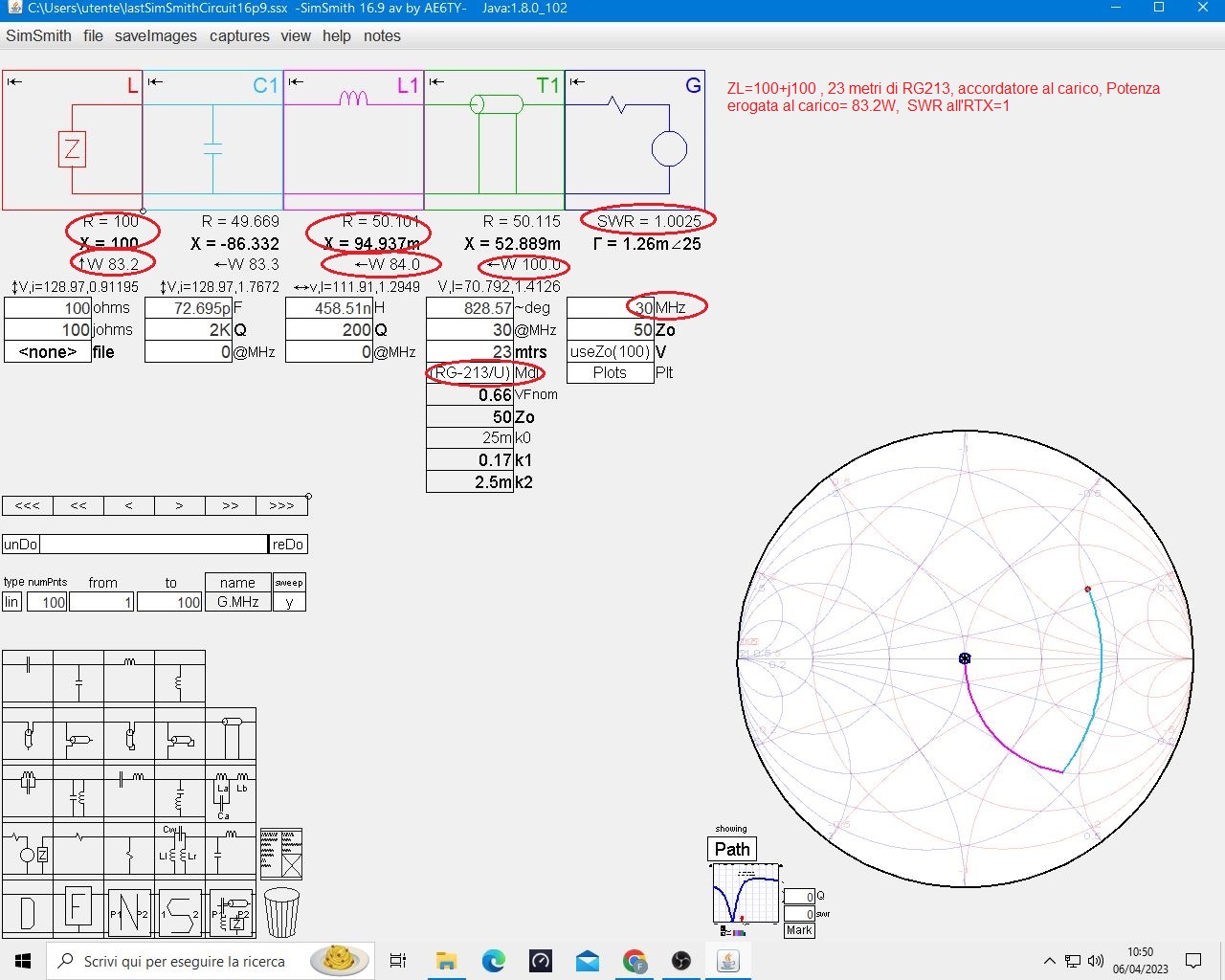
Task: Click the unDo button
Action: (x=21, y=545)
